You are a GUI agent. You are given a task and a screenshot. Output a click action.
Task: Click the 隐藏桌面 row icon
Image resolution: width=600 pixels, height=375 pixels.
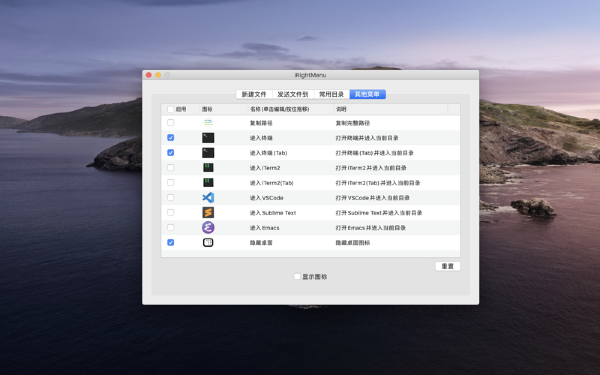pos(208,242)
